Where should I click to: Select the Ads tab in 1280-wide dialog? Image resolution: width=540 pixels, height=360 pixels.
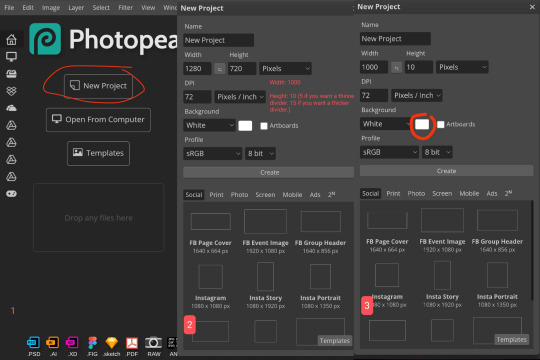(315, 195)
